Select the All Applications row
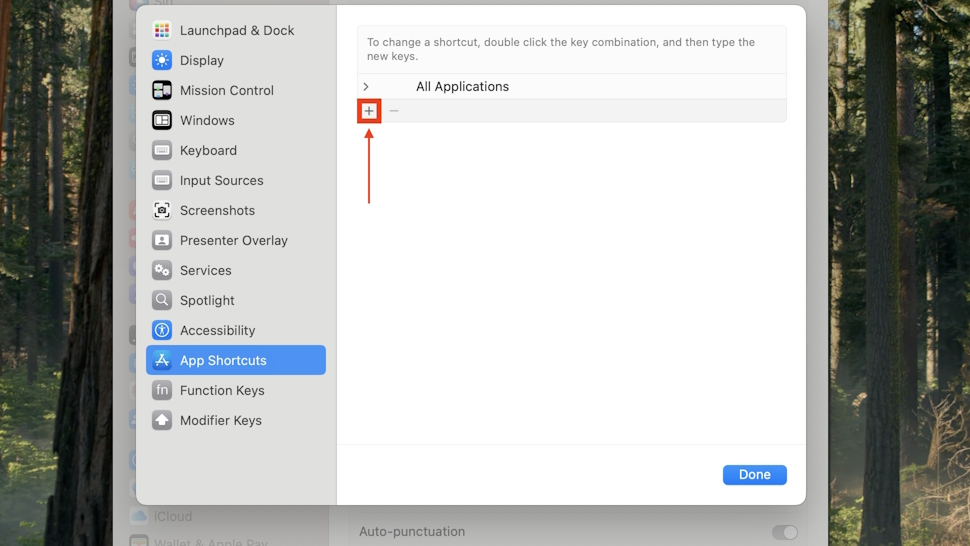 (572, 87)
